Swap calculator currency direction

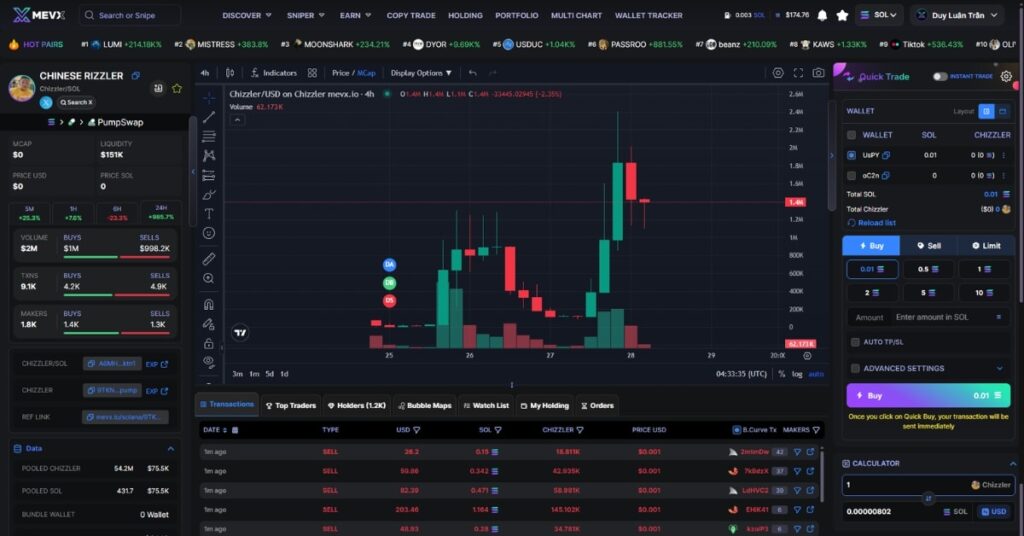(x=928, y=498)
